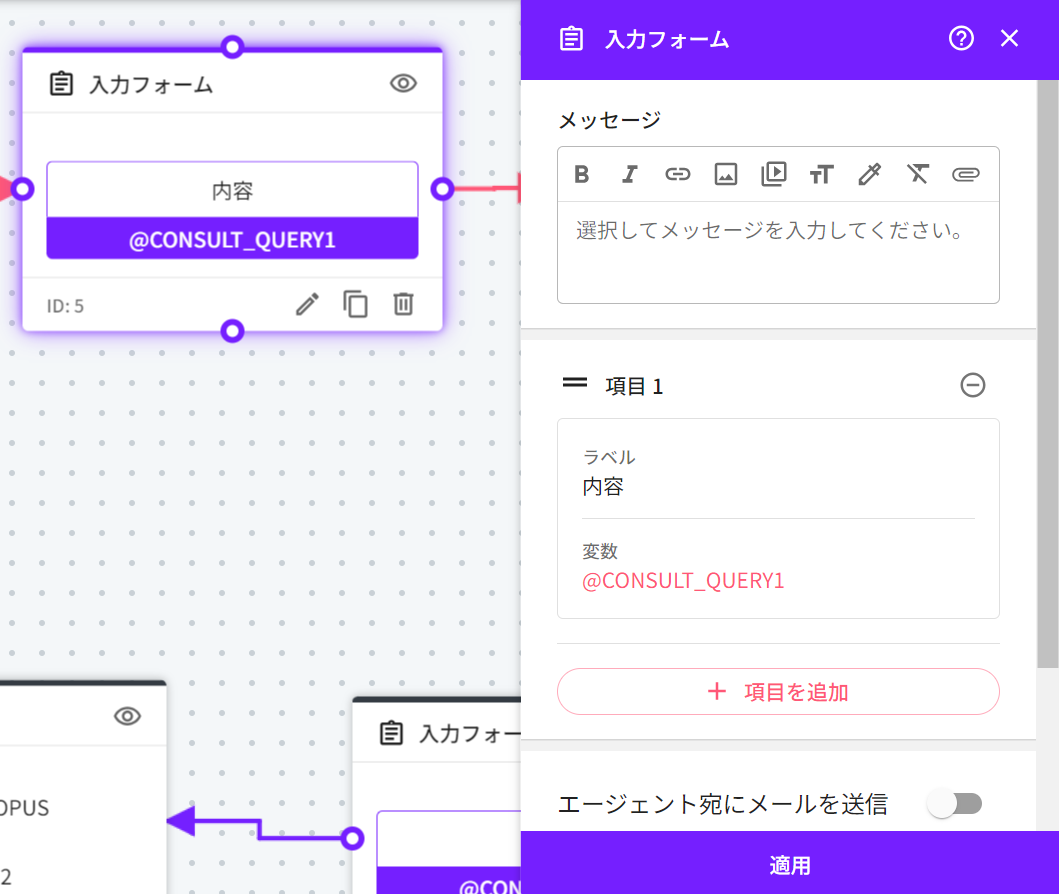Open the text color picker tool
1059x894 pixels.
[869, 175]
